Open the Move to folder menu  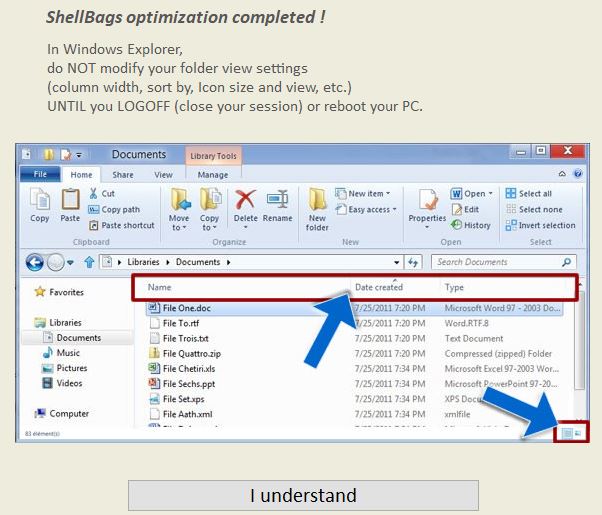click(x=179, y=209)
